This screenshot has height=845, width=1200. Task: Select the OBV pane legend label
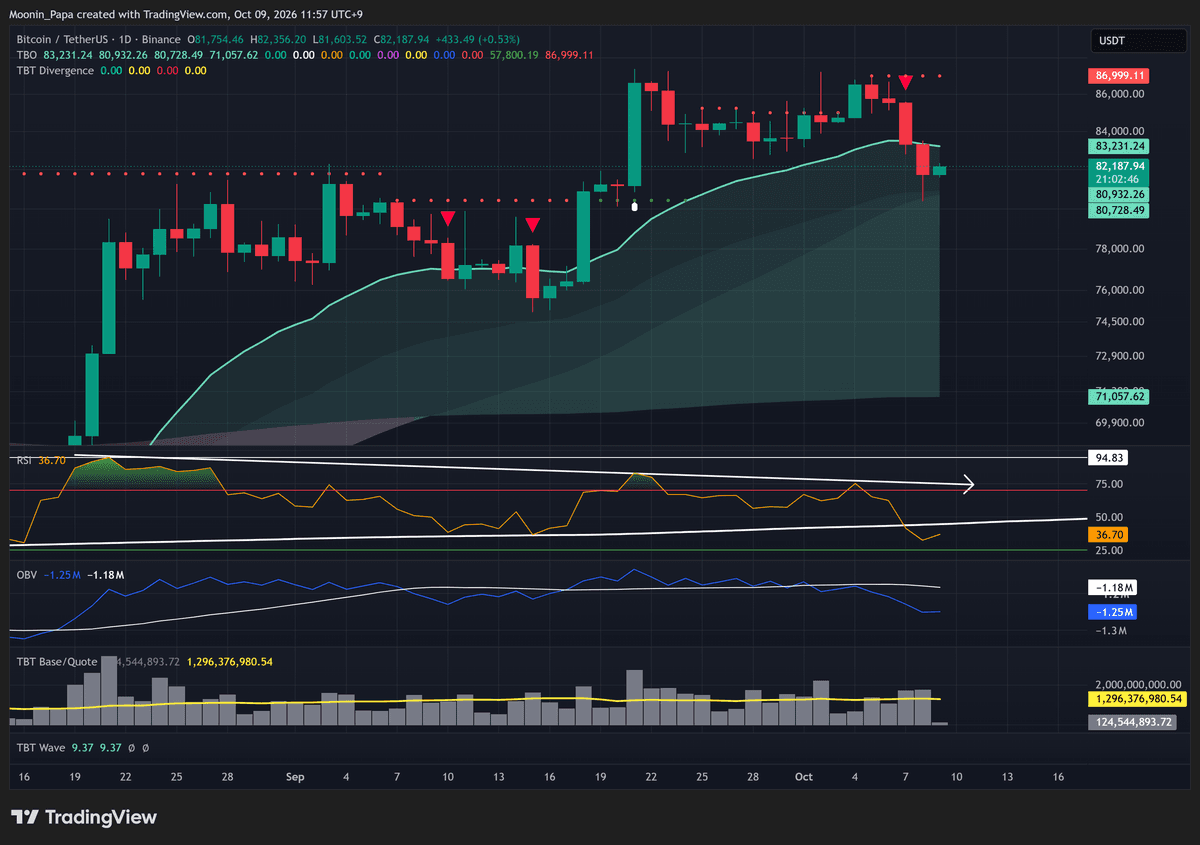coord(26,575)
